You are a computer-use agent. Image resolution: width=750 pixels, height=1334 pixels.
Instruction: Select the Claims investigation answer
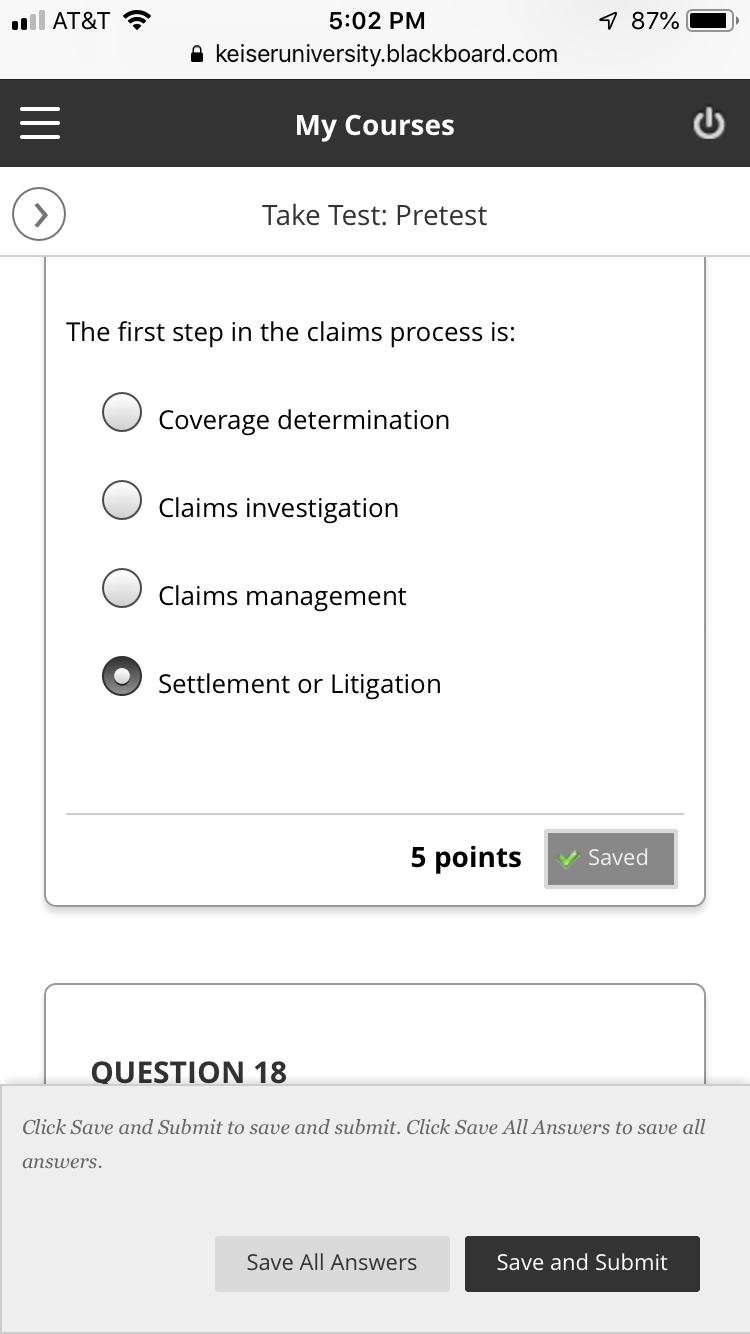pyautogui.click(x=122, y=499)
